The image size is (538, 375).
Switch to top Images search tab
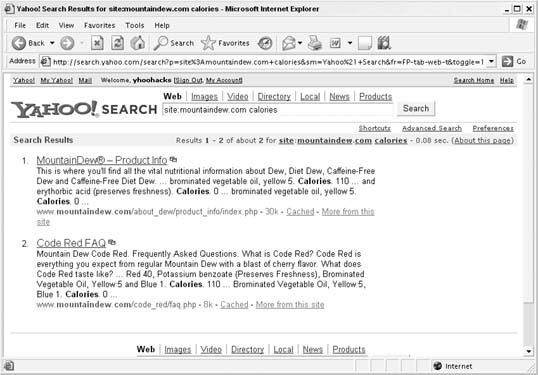click(204, 97)
